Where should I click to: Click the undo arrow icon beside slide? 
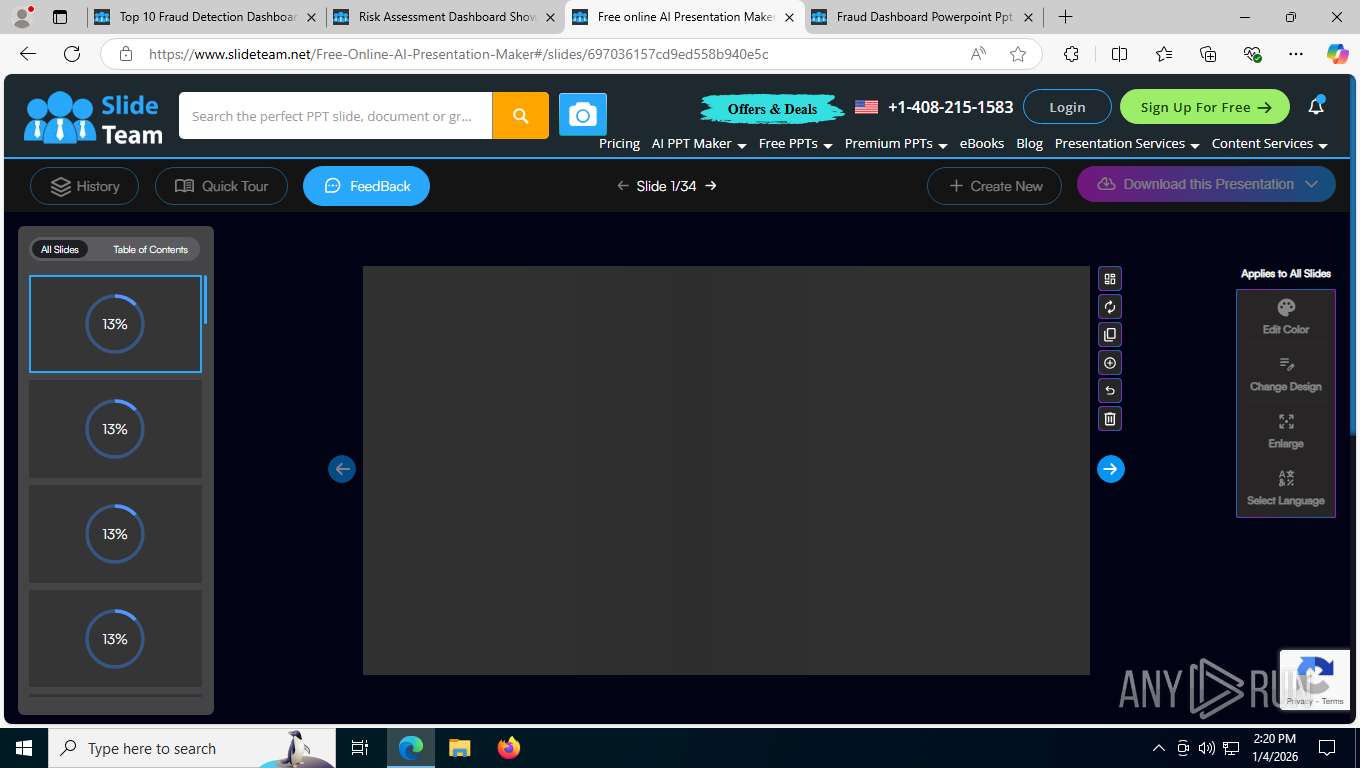point(1110,391)
